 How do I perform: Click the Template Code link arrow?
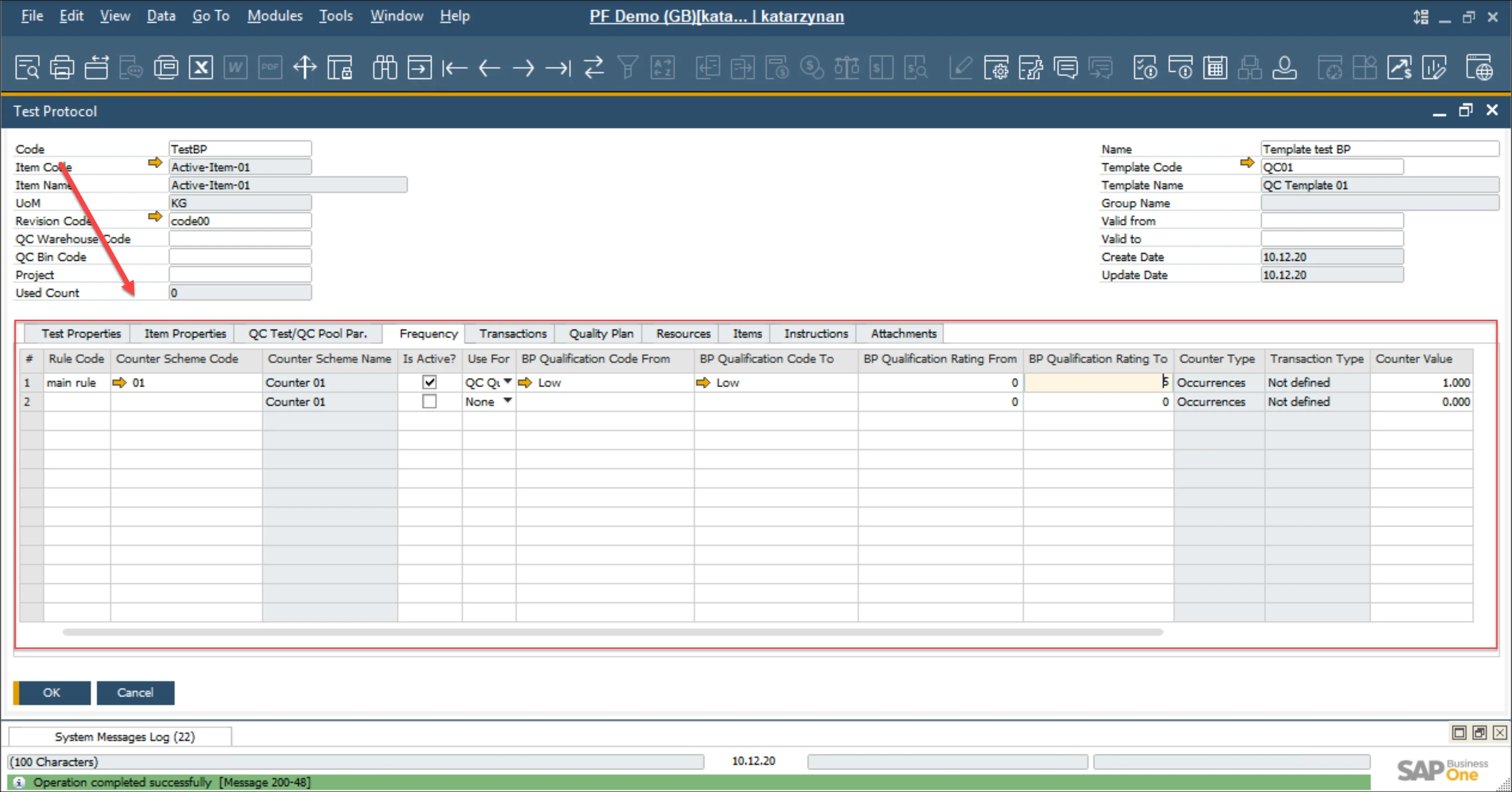click(x=1247, y=163)
